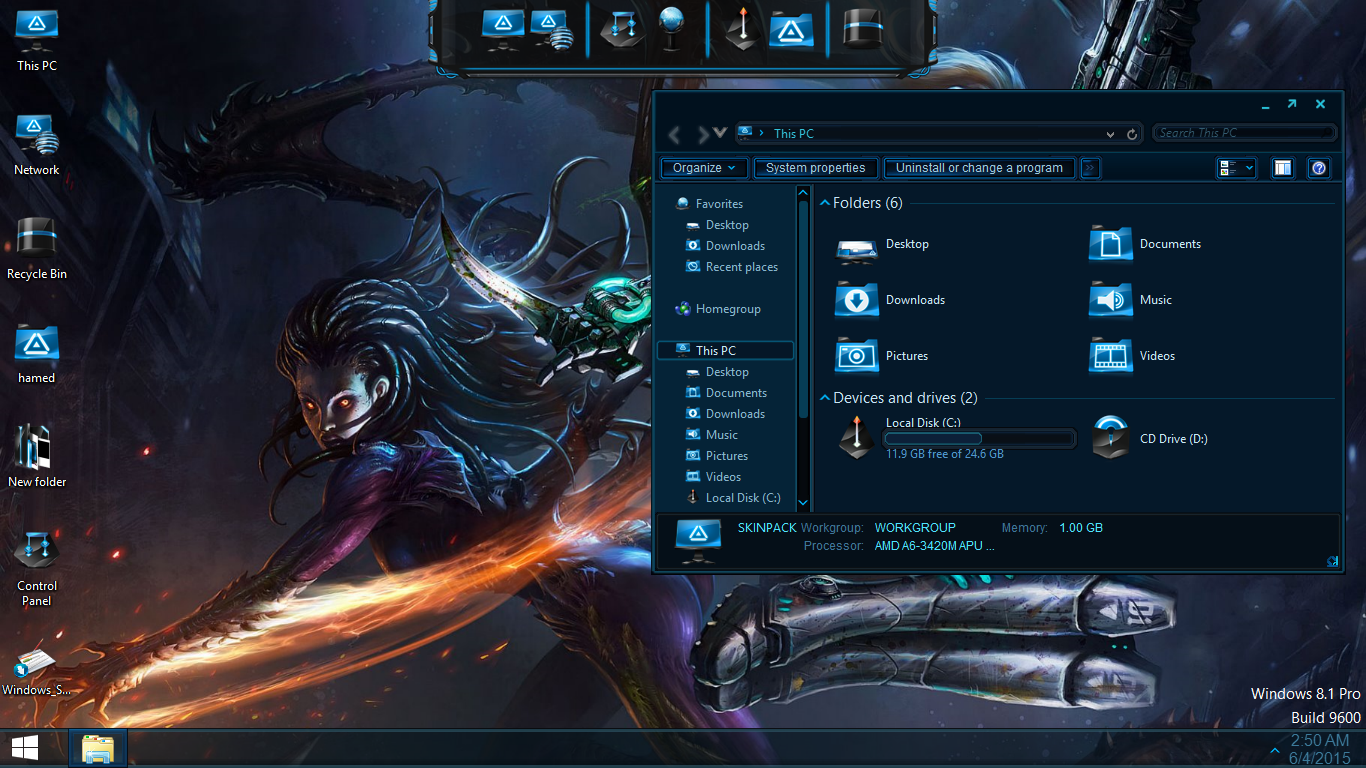The image size is (1366, 768).
Task: Collapse the Devices and drives group
Action: coord(825,398)
